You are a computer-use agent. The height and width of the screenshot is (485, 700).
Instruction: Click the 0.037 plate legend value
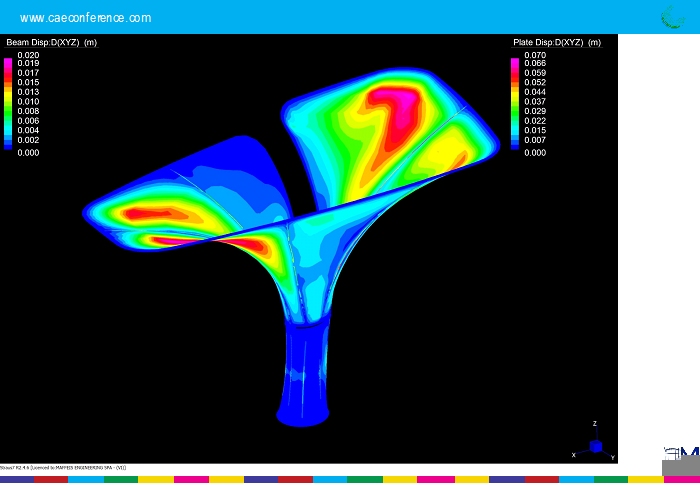click(536, 102)
